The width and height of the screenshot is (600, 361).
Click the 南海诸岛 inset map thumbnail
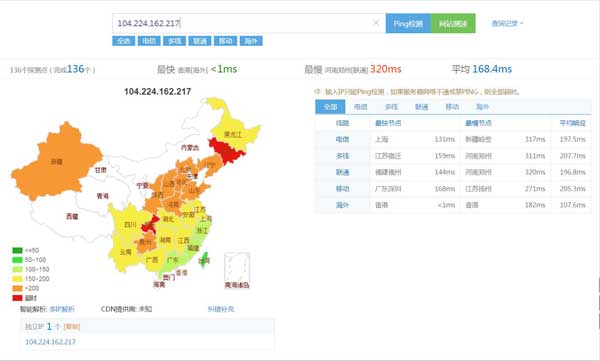(x=237, y=271)
